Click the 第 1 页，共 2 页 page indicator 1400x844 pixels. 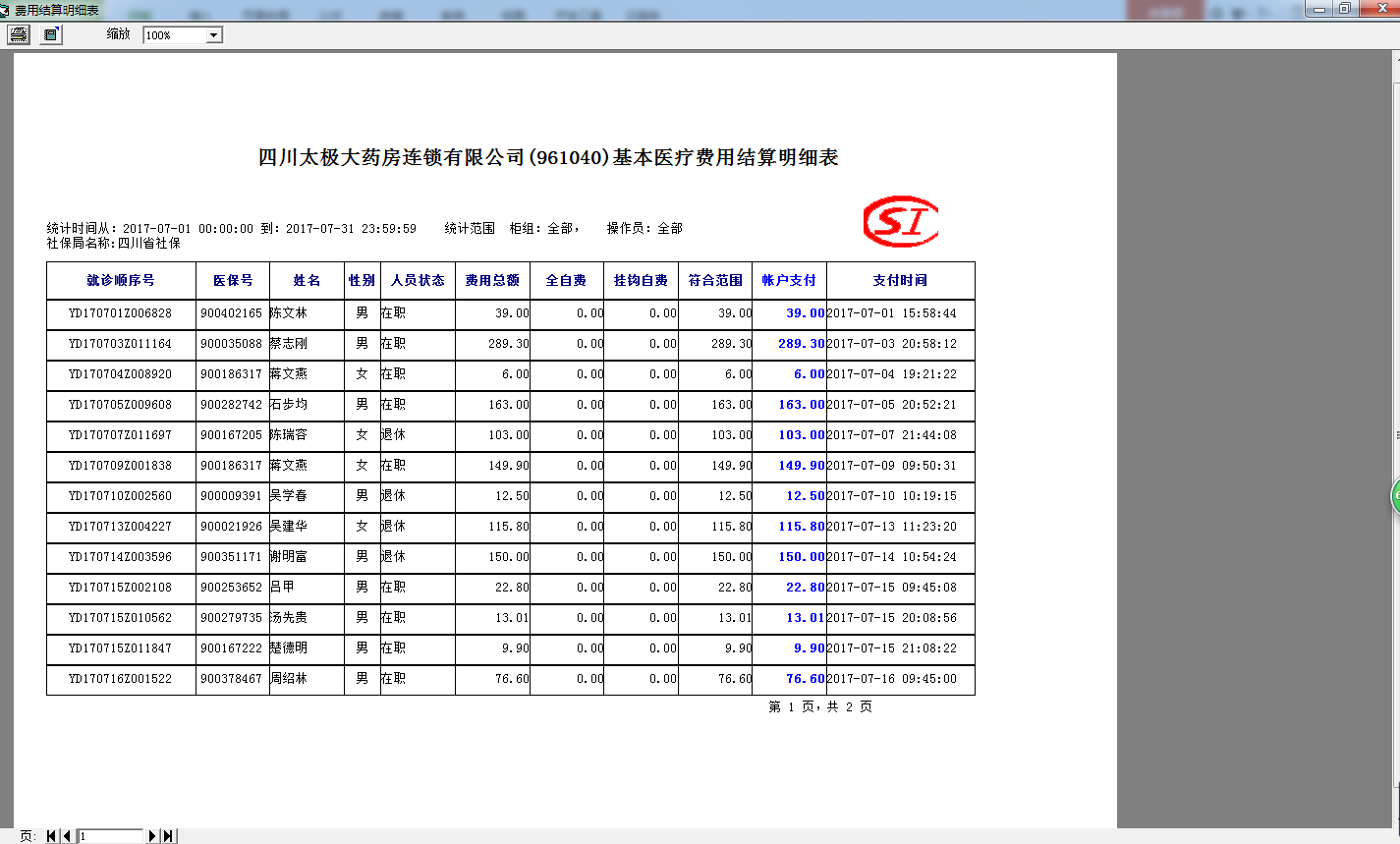tap(820, 706)
